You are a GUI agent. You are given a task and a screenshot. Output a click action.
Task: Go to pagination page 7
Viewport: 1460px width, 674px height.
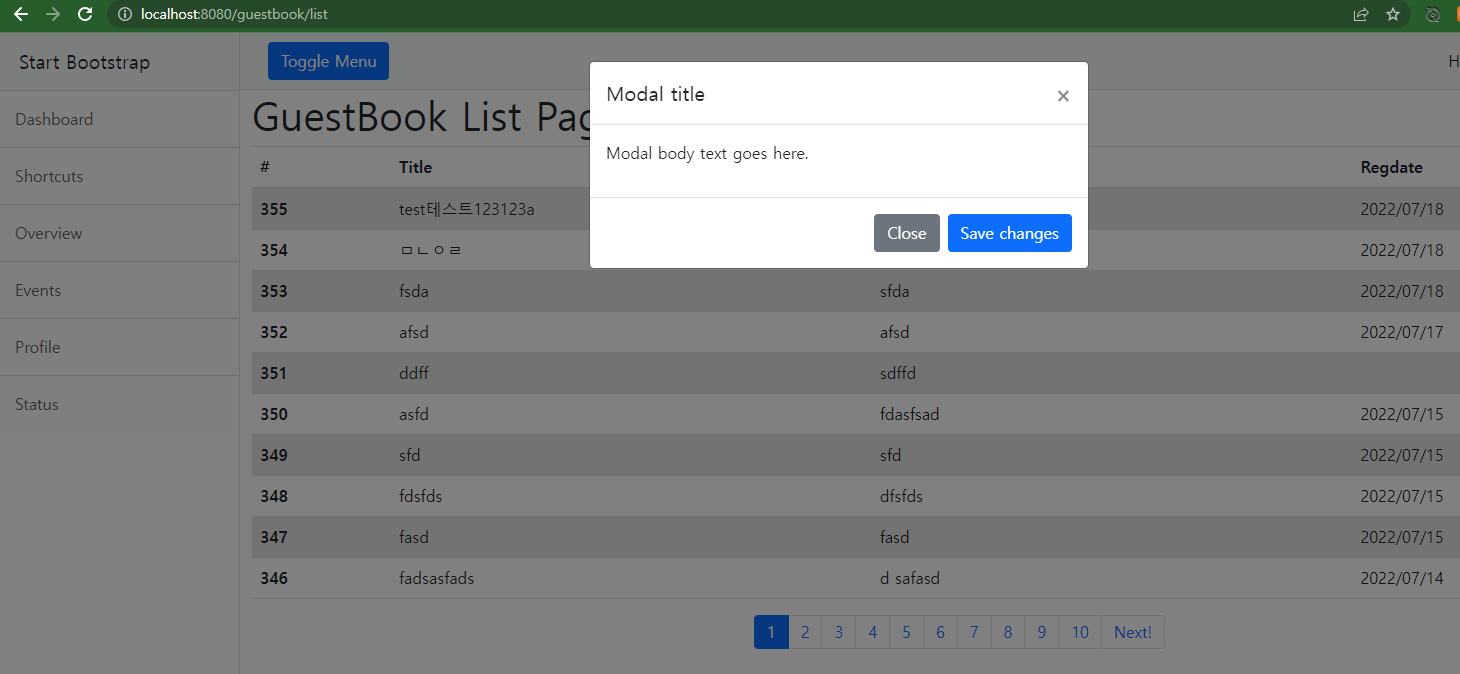coord(974,632)
